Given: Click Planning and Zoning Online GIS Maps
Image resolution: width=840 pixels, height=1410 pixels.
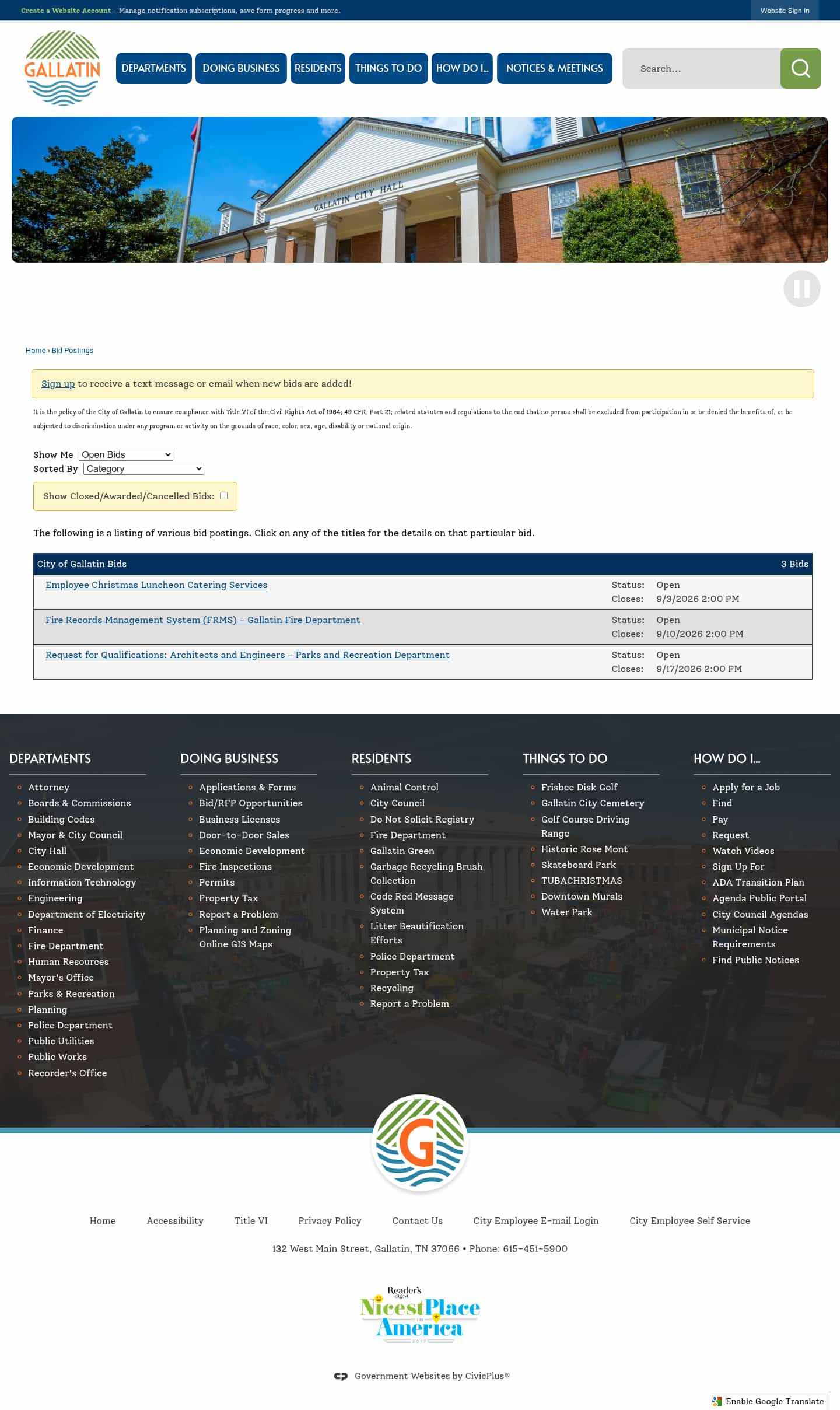Looking at the screenshot, I should pyautogui.click(x=245, y=937).
